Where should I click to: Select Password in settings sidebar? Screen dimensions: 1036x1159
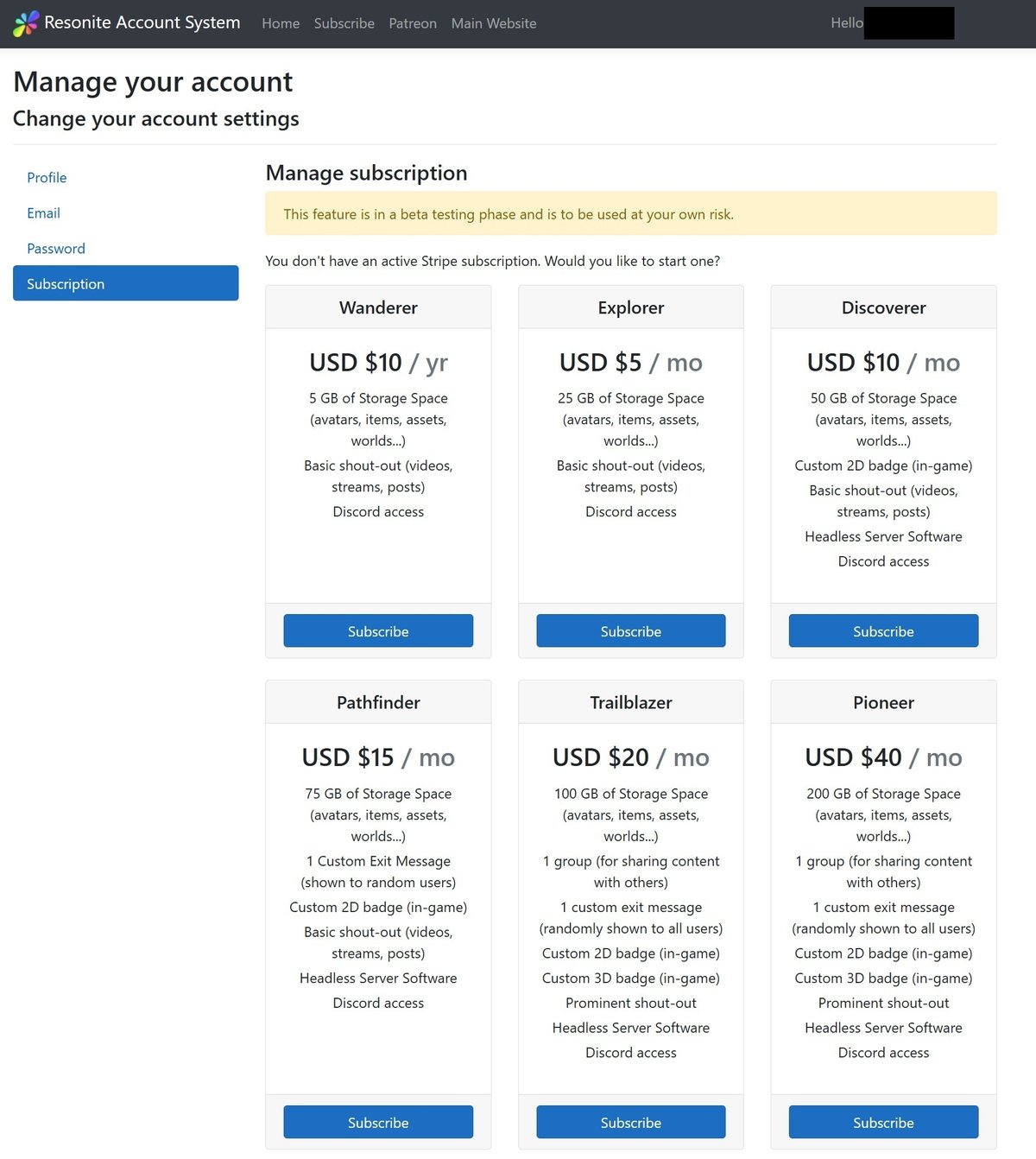pyautogui.click(x=126, y=249)
